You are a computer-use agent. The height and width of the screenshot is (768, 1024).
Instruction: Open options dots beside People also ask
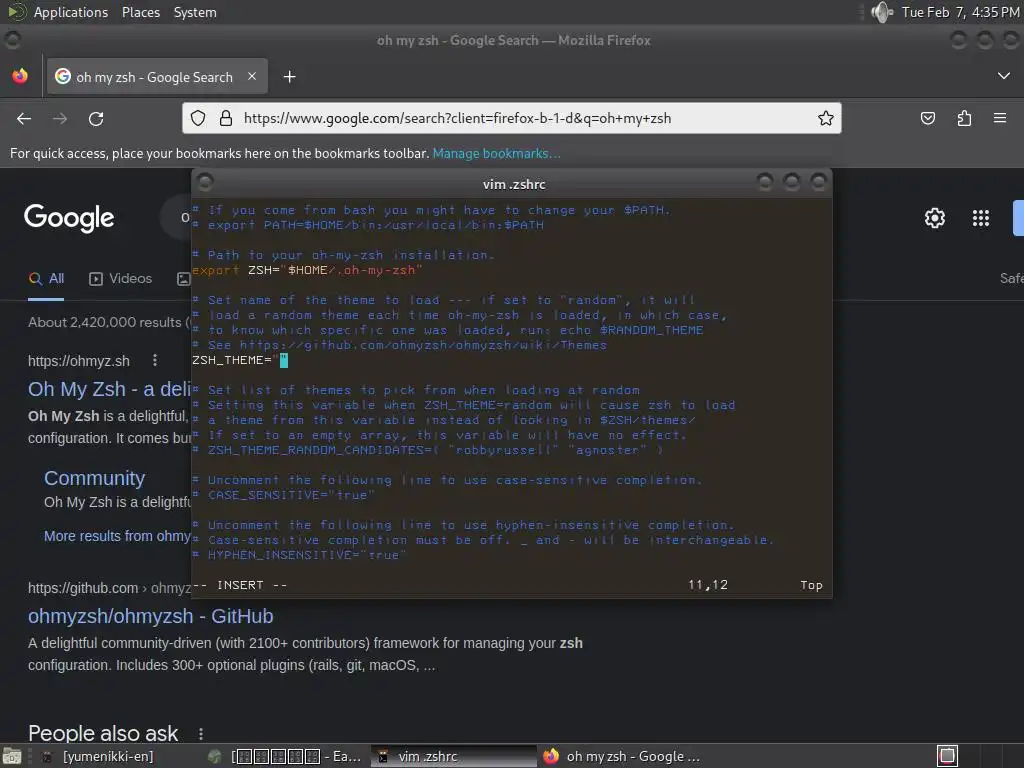click(201, 733)
